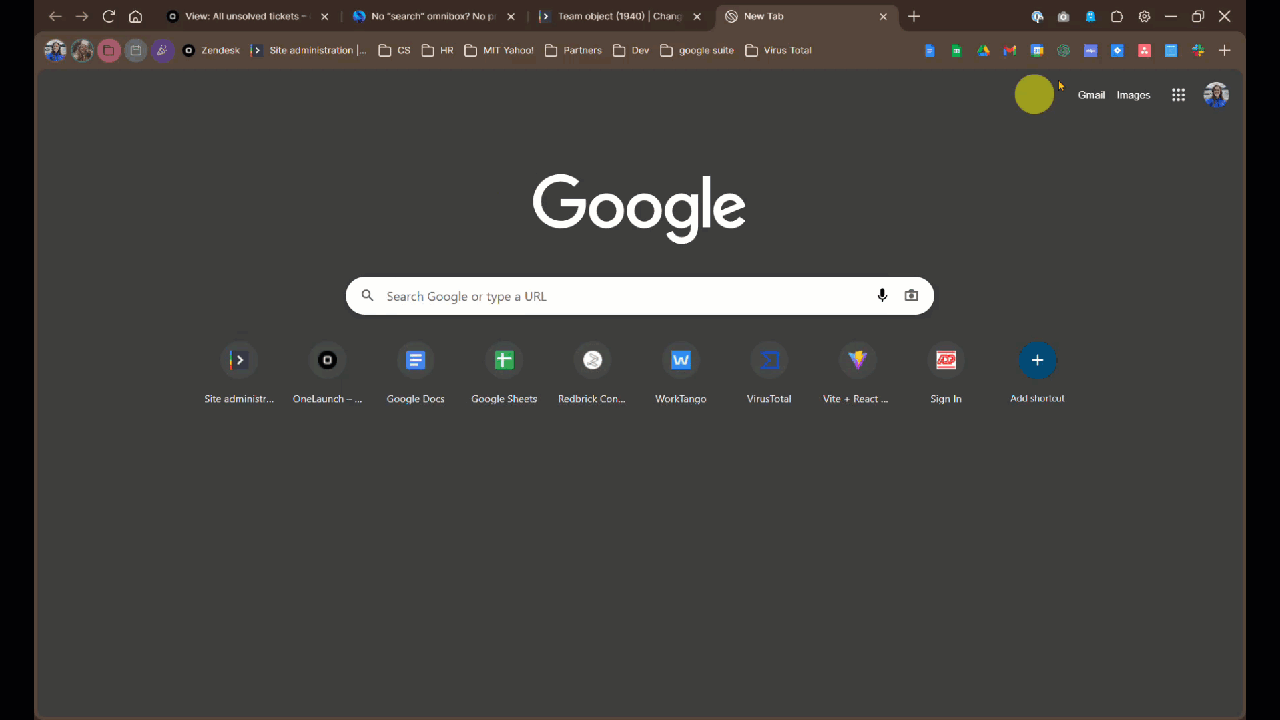The width and height of the screenshot is (1280, 720).
Task: Click the first profile avatar in bookmarks bar
Action: tap(55, 50)
